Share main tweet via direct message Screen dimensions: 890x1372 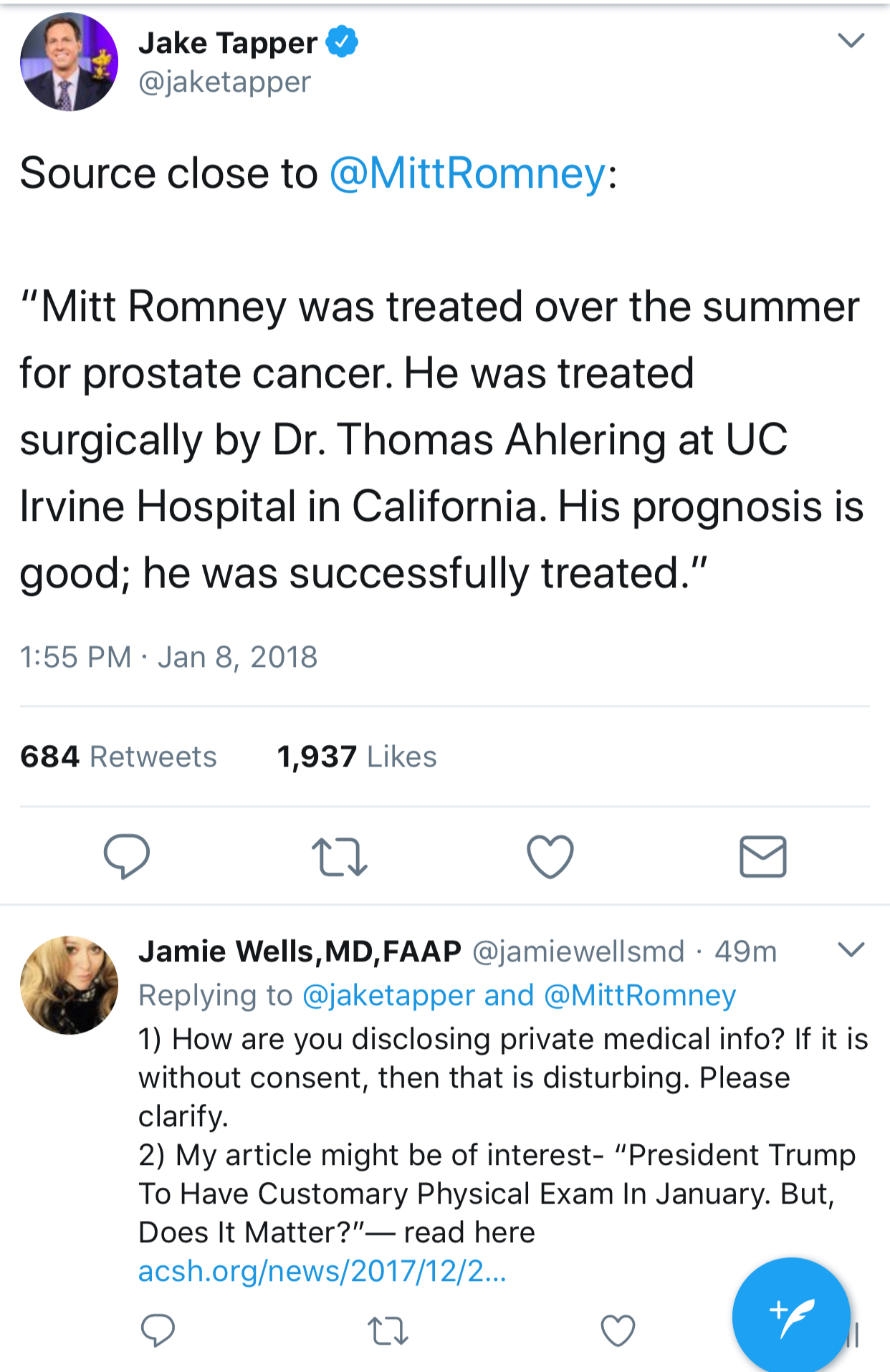(762, 856)
